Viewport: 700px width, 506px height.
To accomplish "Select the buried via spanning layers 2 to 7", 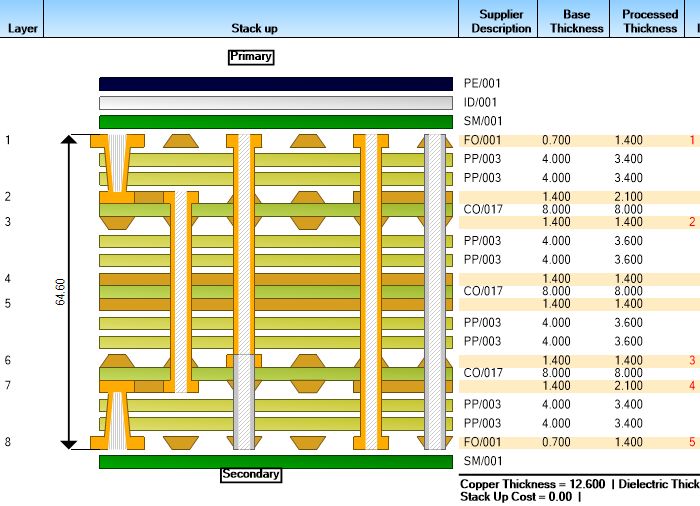I will (x=181, y=292).
